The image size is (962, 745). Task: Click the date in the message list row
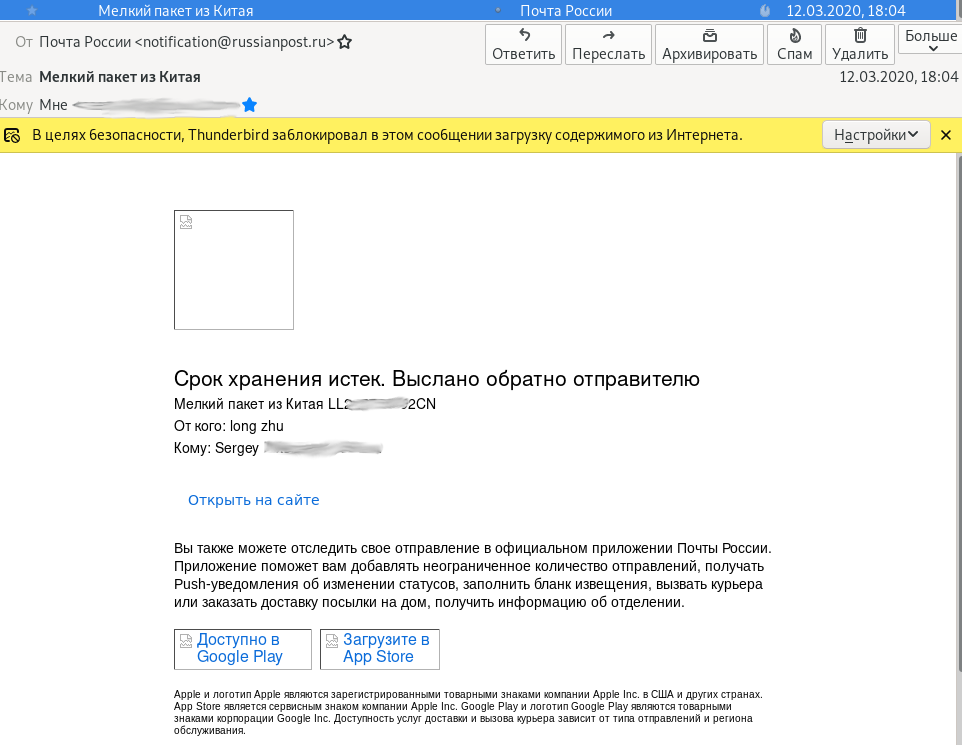(845, 10)
